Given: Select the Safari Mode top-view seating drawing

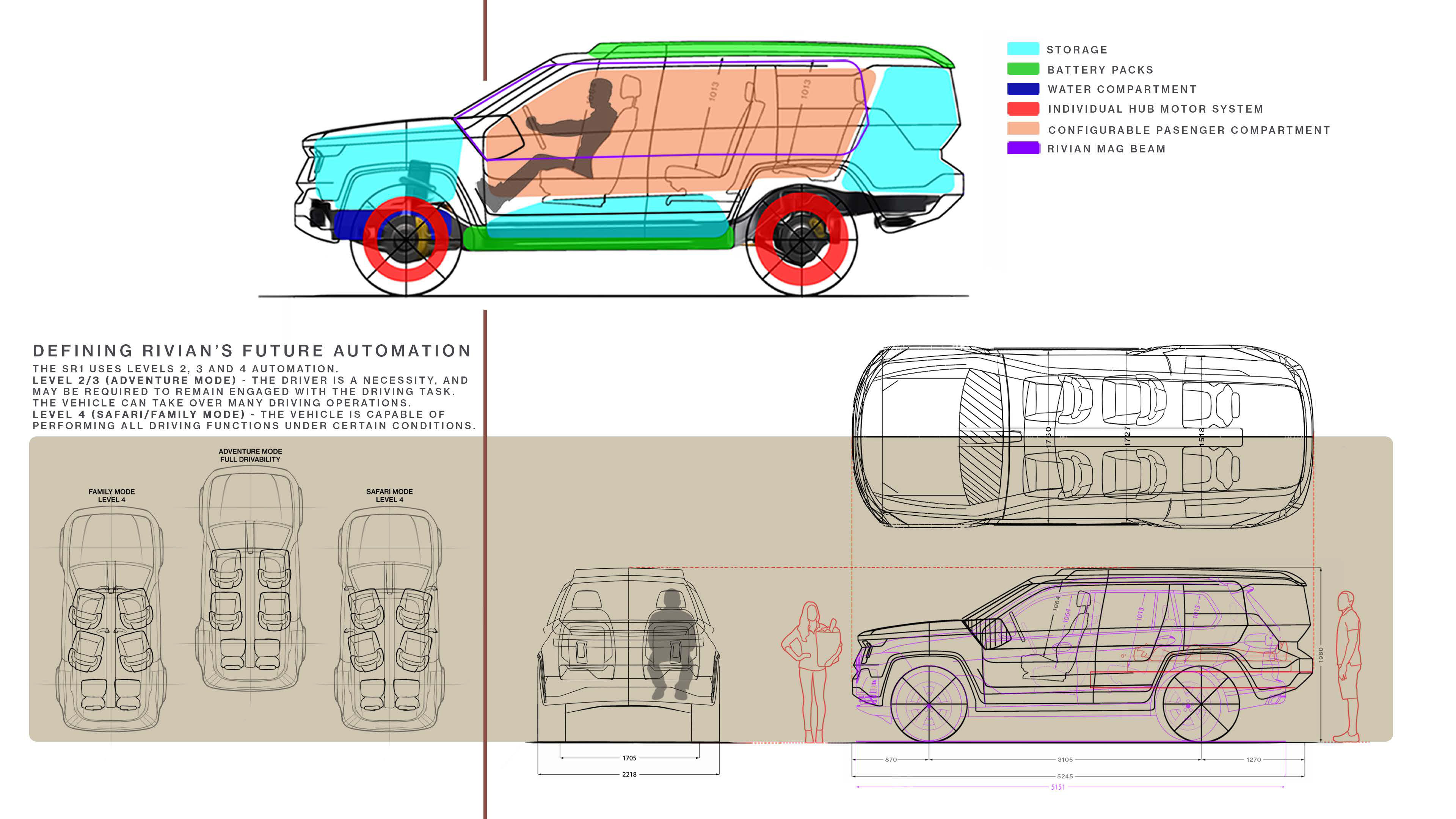Looking at the screenshot, I should pyautogui.click(x=389, y=619).
